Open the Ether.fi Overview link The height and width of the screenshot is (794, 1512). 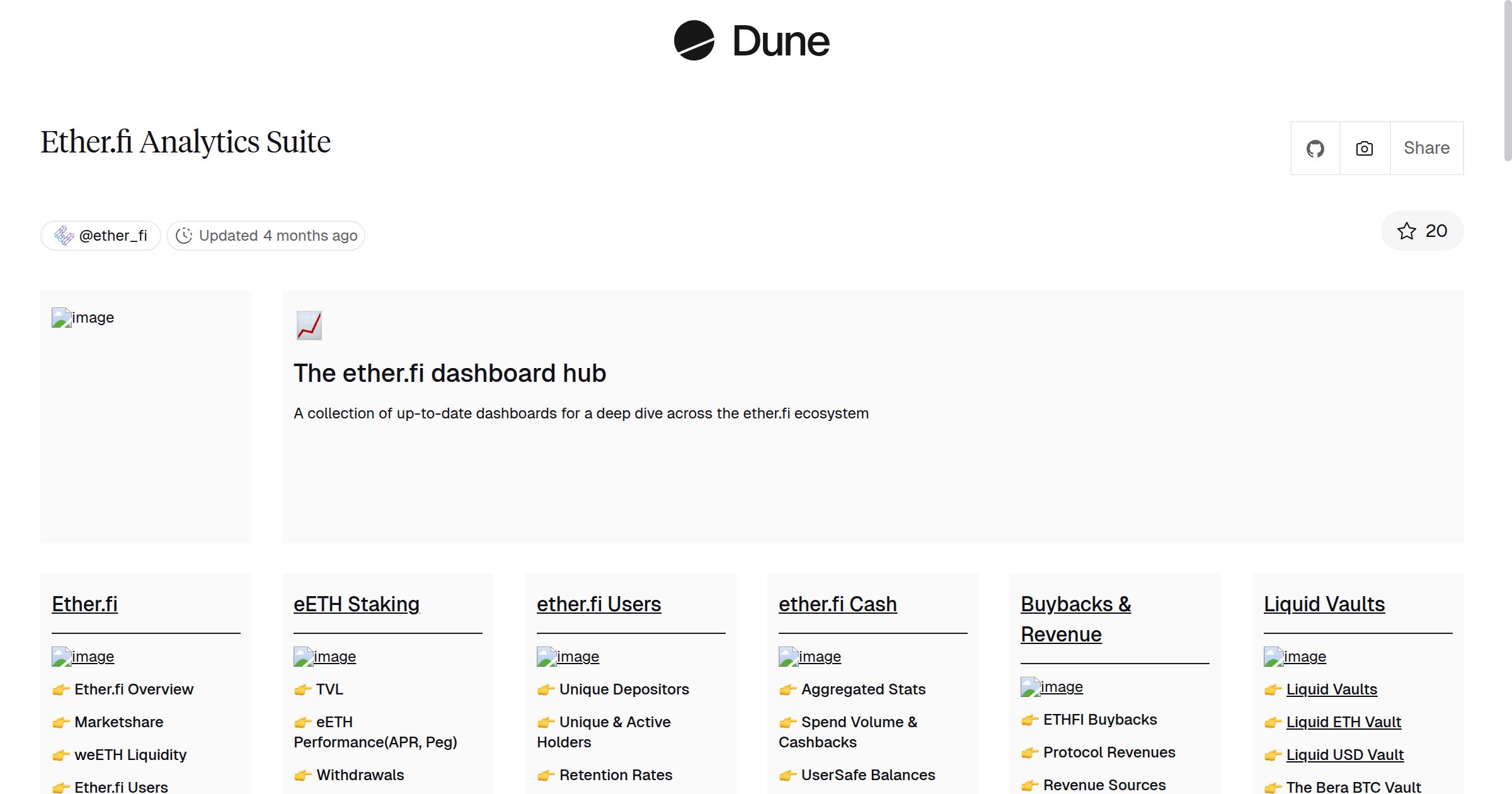coord(134,689)
